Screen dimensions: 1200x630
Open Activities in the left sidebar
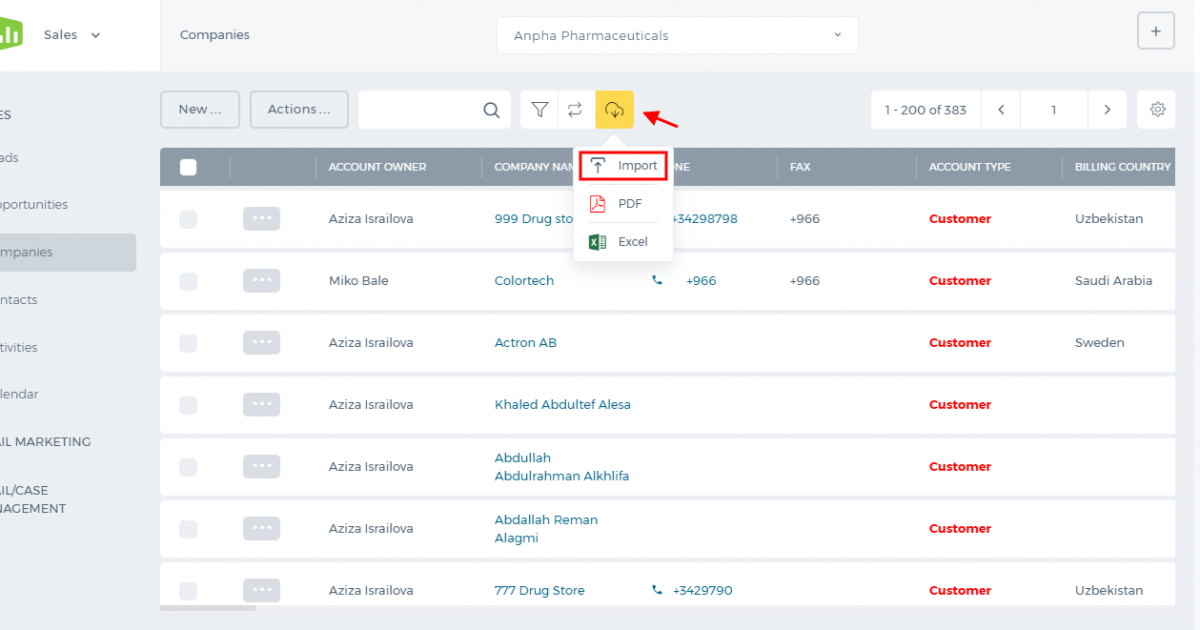point(19,347)
